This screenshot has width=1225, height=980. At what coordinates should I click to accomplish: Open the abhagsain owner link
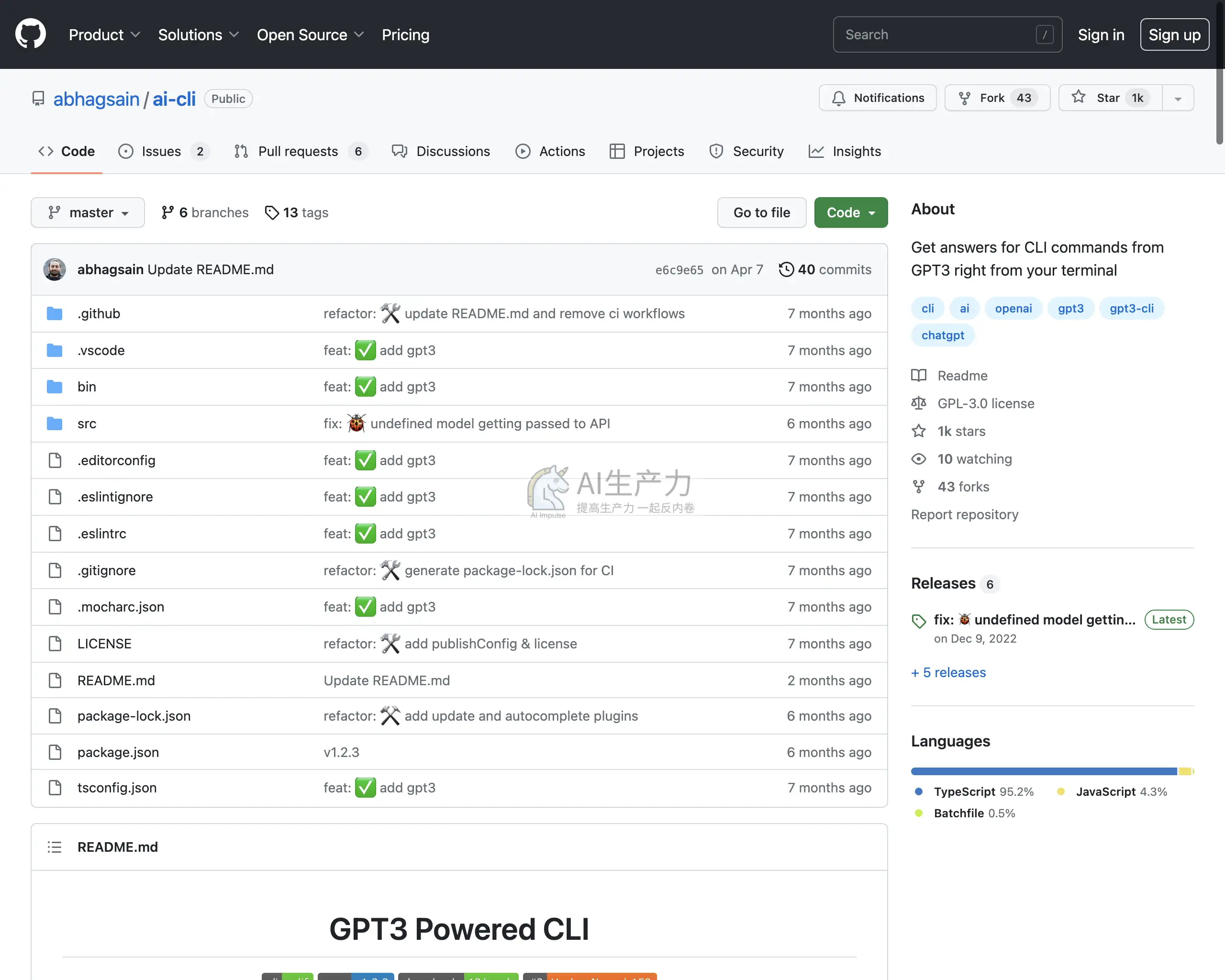(96, 99)
